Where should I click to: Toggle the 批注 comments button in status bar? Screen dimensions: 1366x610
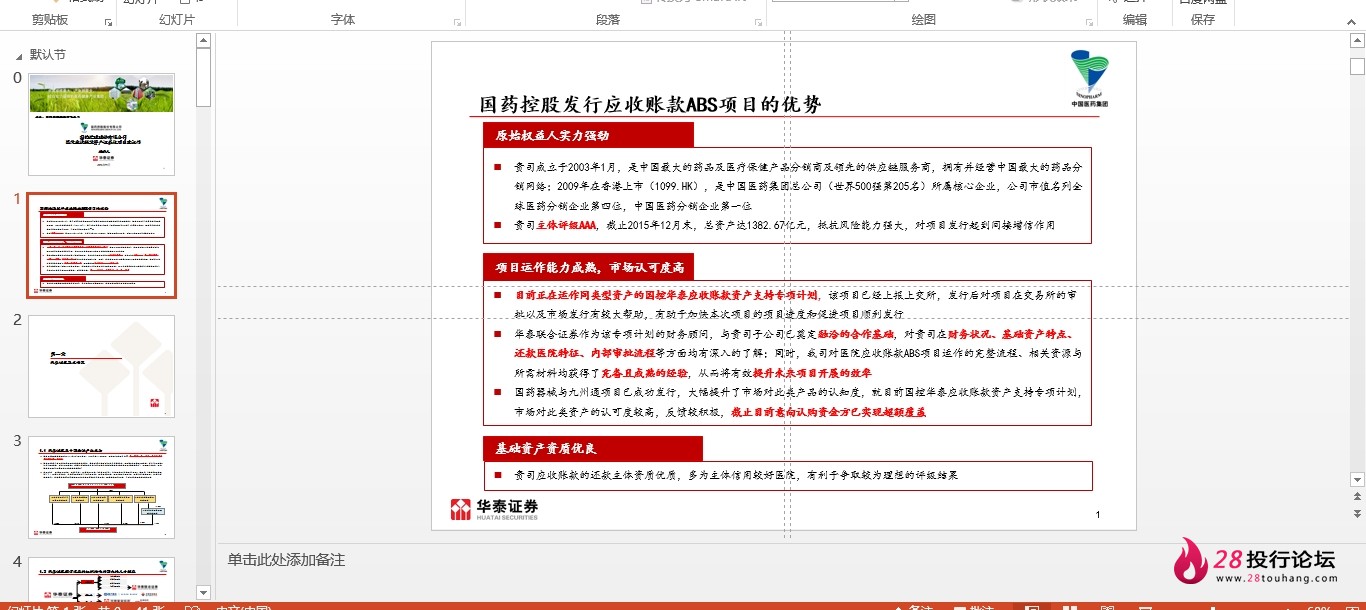pyautogui.click(x=973, y=607)
